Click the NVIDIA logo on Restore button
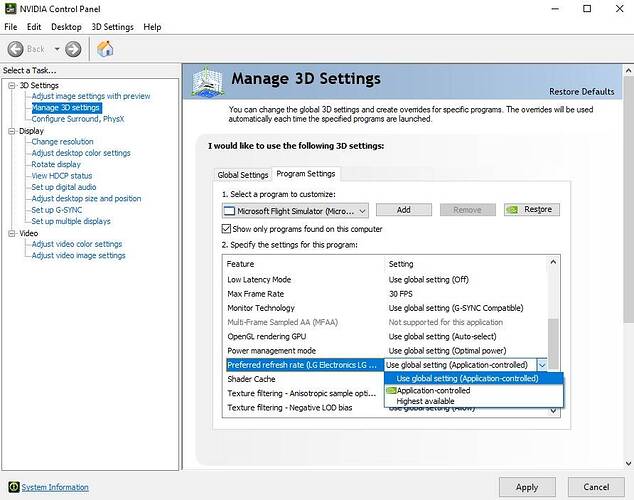 512,209
